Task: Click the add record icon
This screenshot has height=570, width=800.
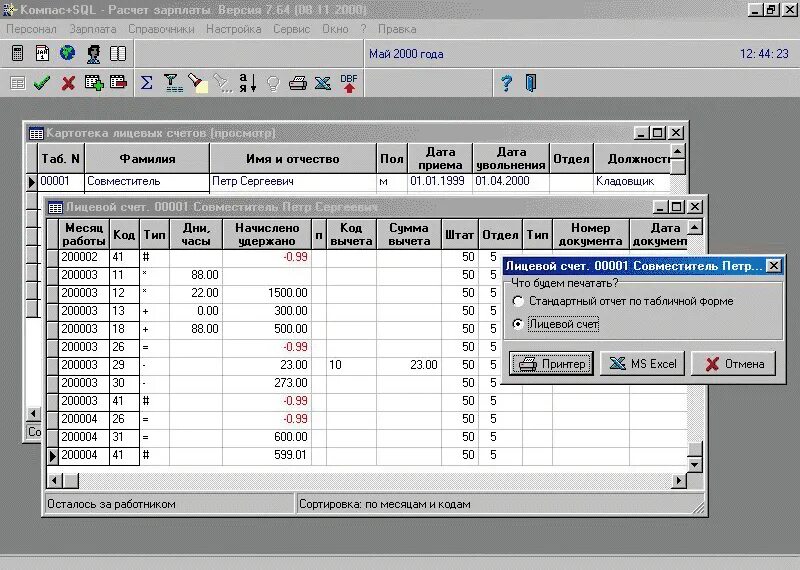Action: pos(94,83)
